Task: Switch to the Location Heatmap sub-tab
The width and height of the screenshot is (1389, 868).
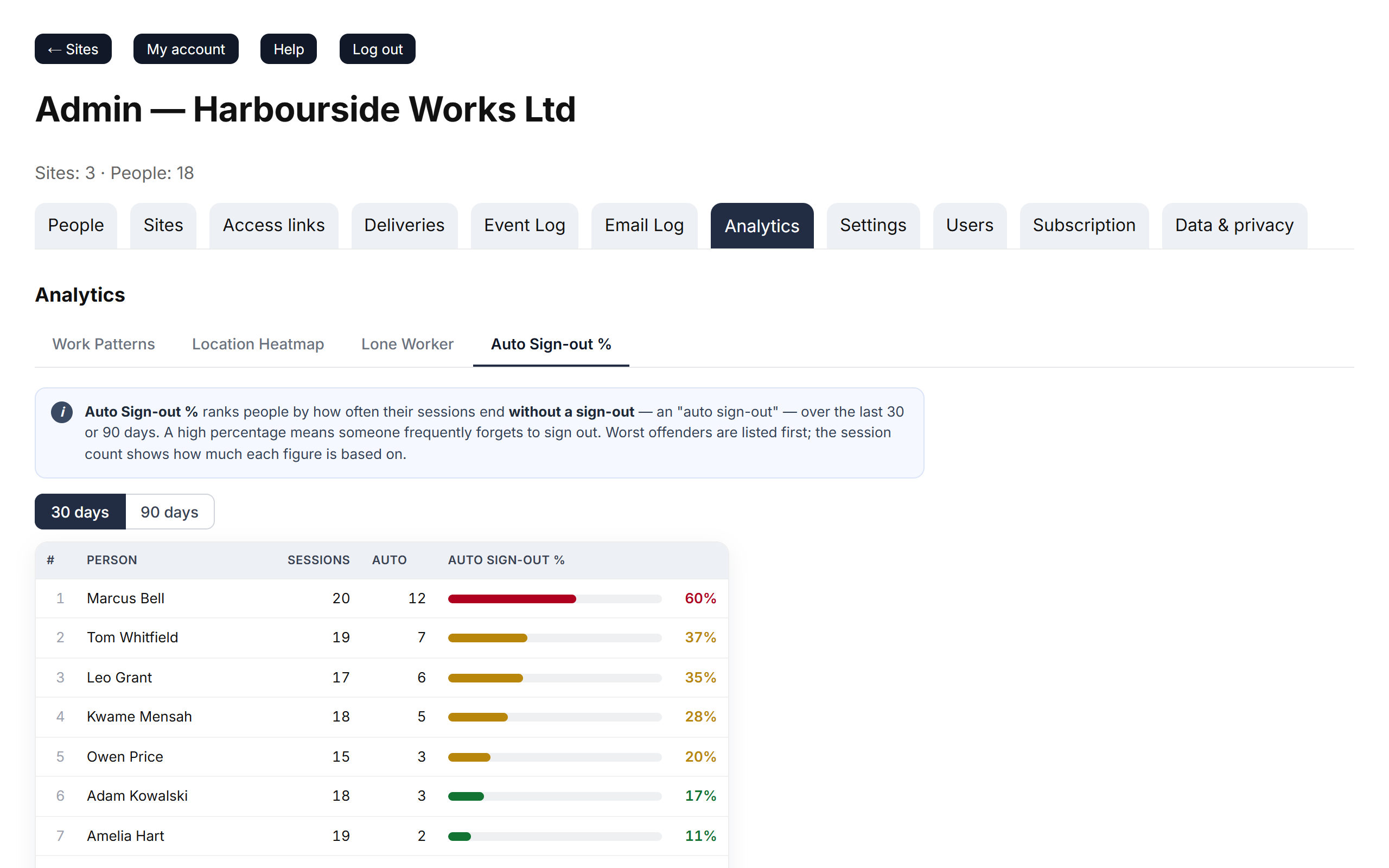Action: tap(258, 344)
